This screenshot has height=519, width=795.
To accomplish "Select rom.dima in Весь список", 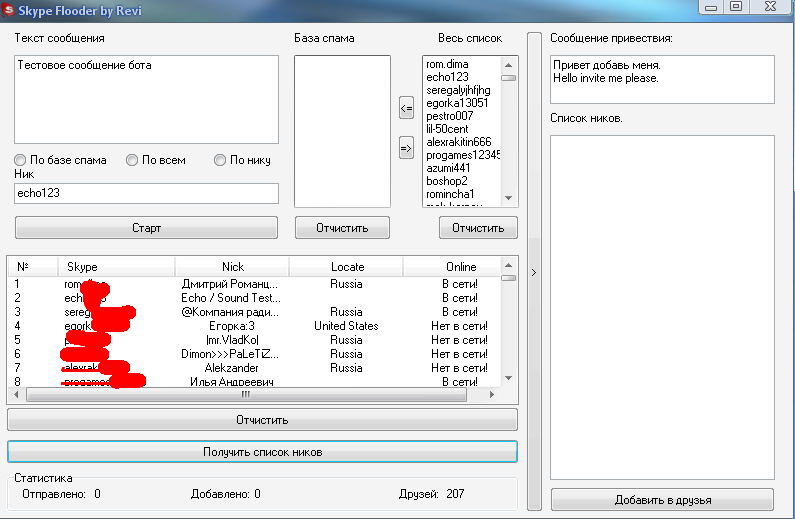I will [462, 64].
